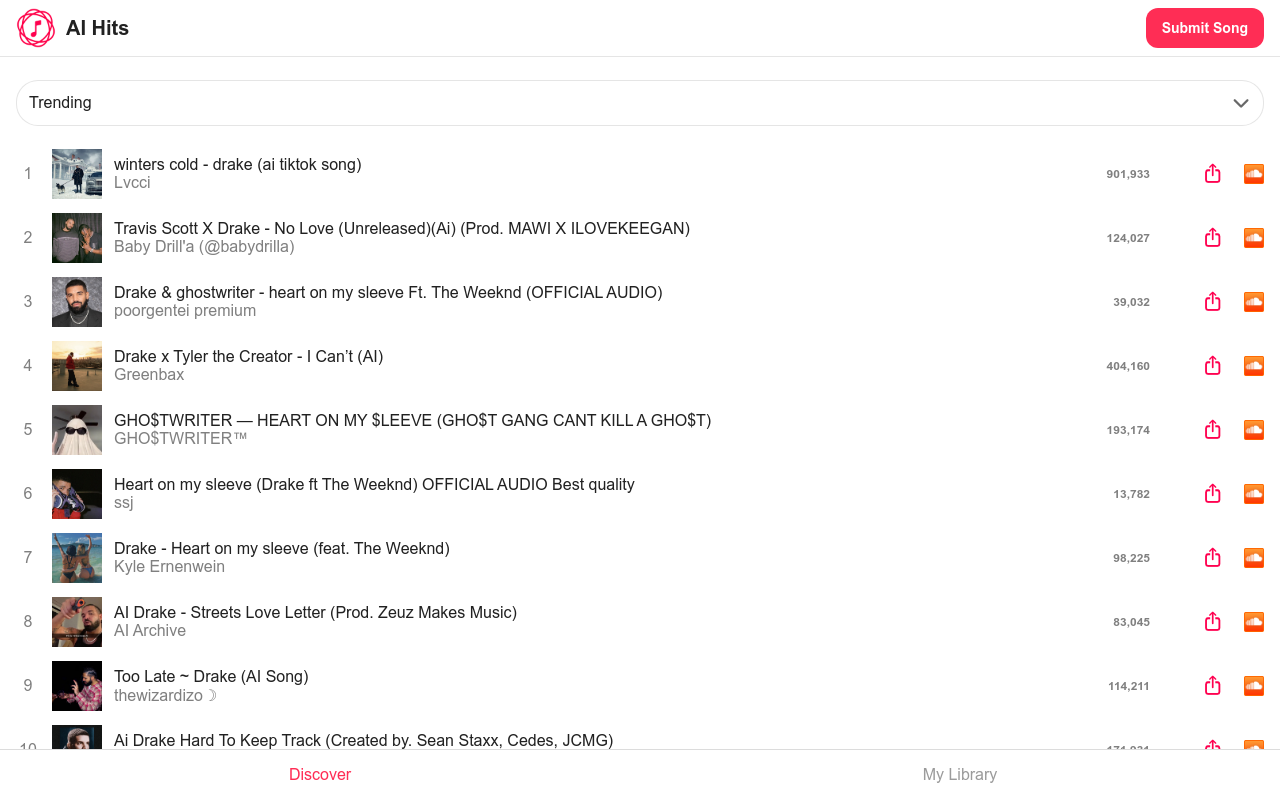1280x800 pixels.
Task: Select 'Too Late ~ Drake (AI Song)' title
Action: tap(211, 676)
